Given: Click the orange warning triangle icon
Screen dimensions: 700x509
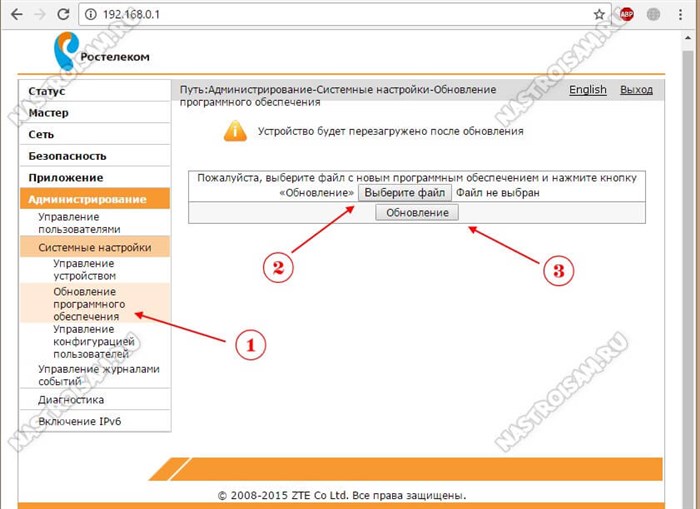Looking at the screenshot, I should tap(235, 131).
